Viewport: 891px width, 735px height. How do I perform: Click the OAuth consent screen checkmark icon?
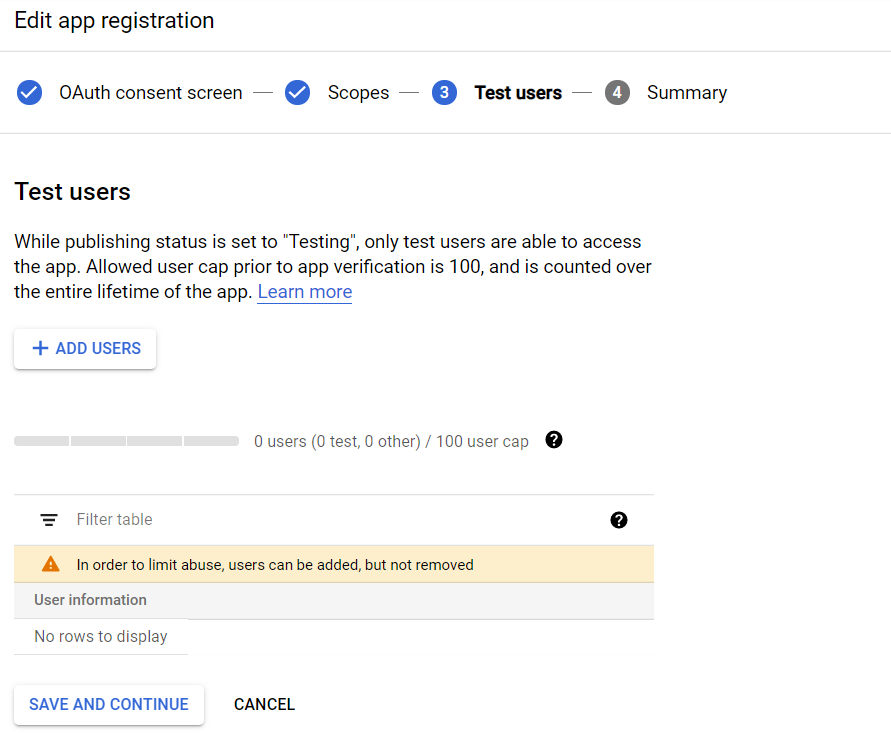(x=30, y=93)
